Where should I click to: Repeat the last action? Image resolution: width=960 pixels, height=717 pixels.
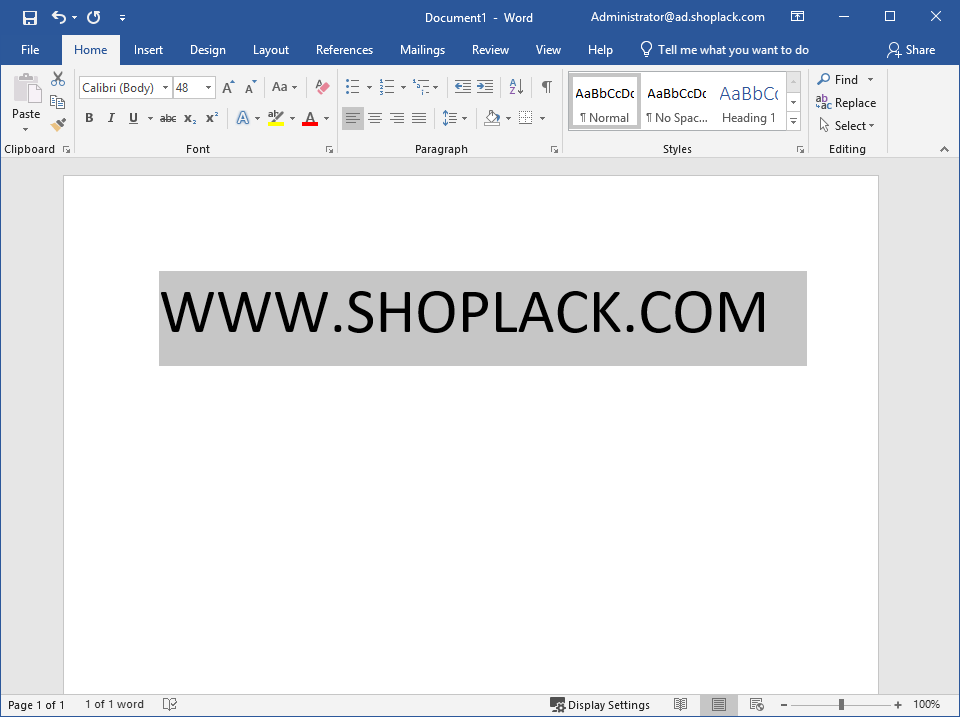[94, 17]
